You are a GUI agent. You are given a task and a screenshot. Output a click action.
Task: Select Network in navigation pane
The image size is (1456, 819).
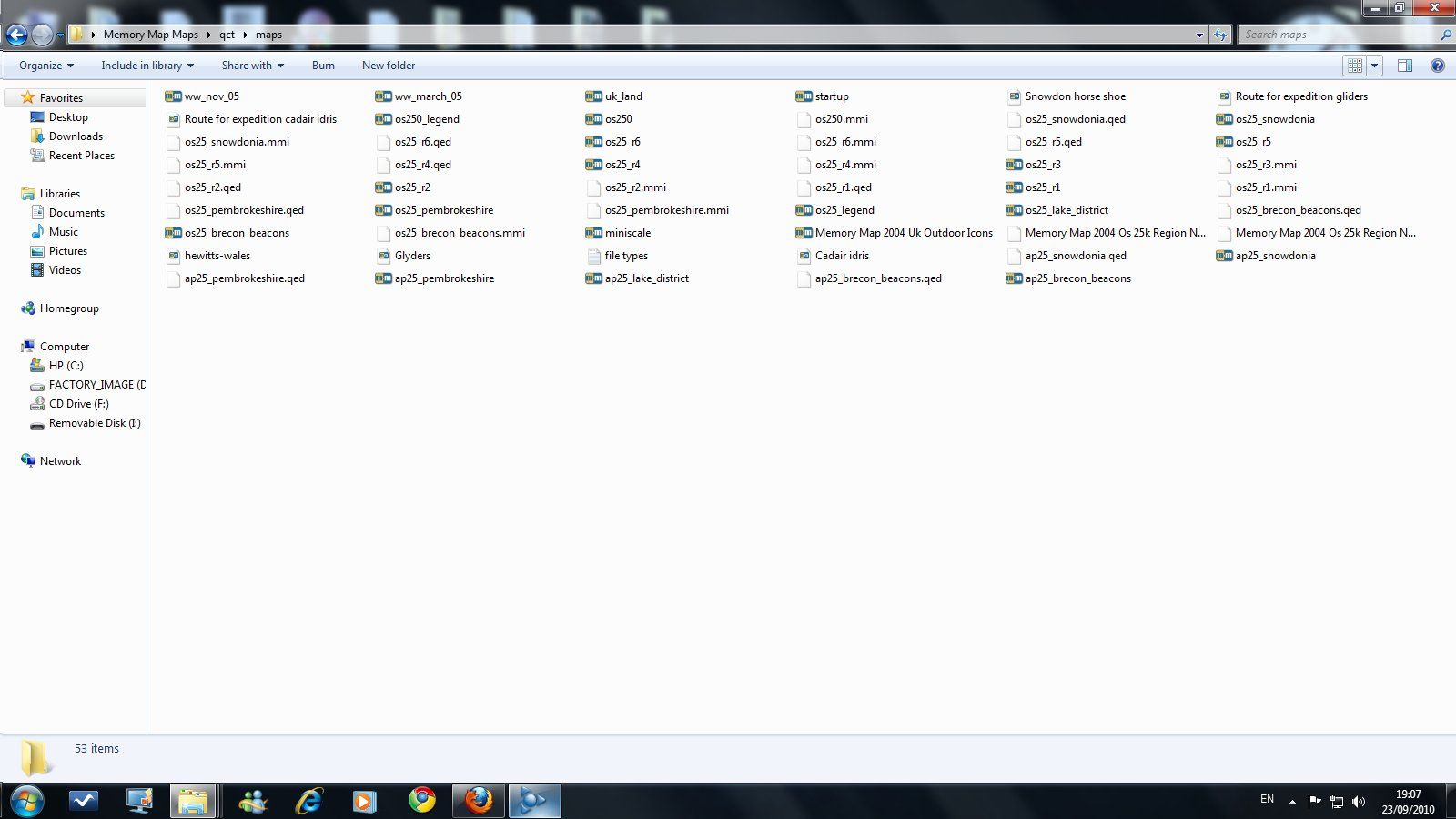pos(60,461)
